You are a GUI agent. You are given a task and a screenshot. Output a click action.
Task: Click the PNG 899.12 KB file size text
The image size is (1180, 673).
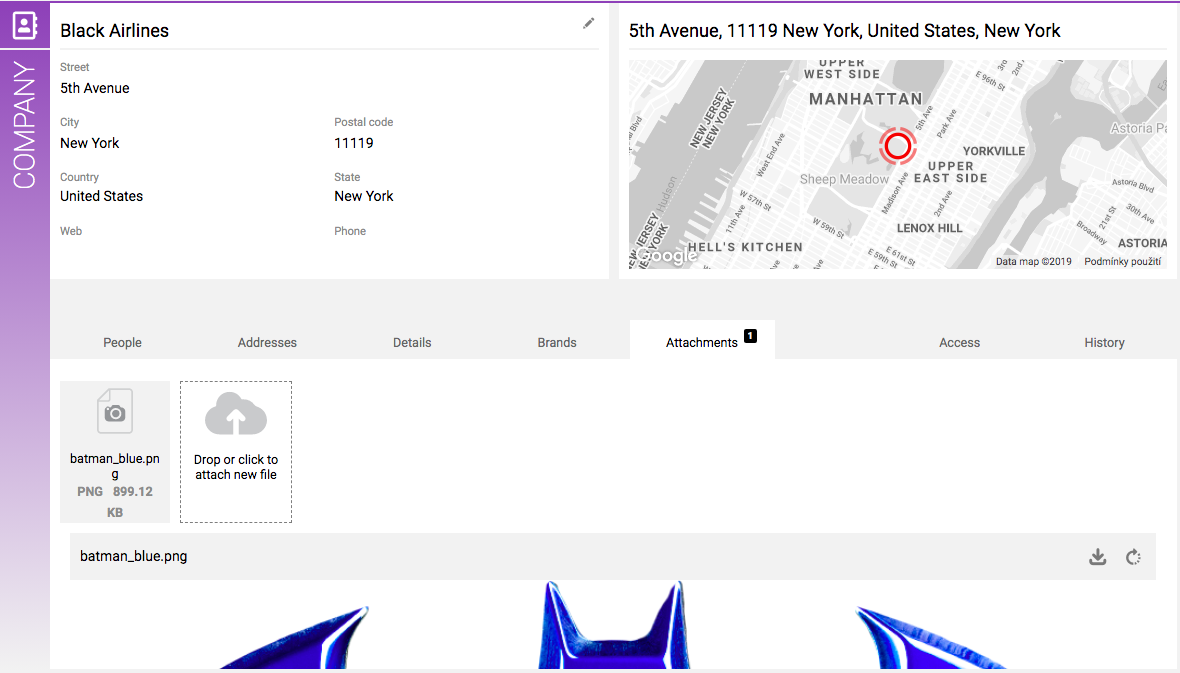coord(115,501)
